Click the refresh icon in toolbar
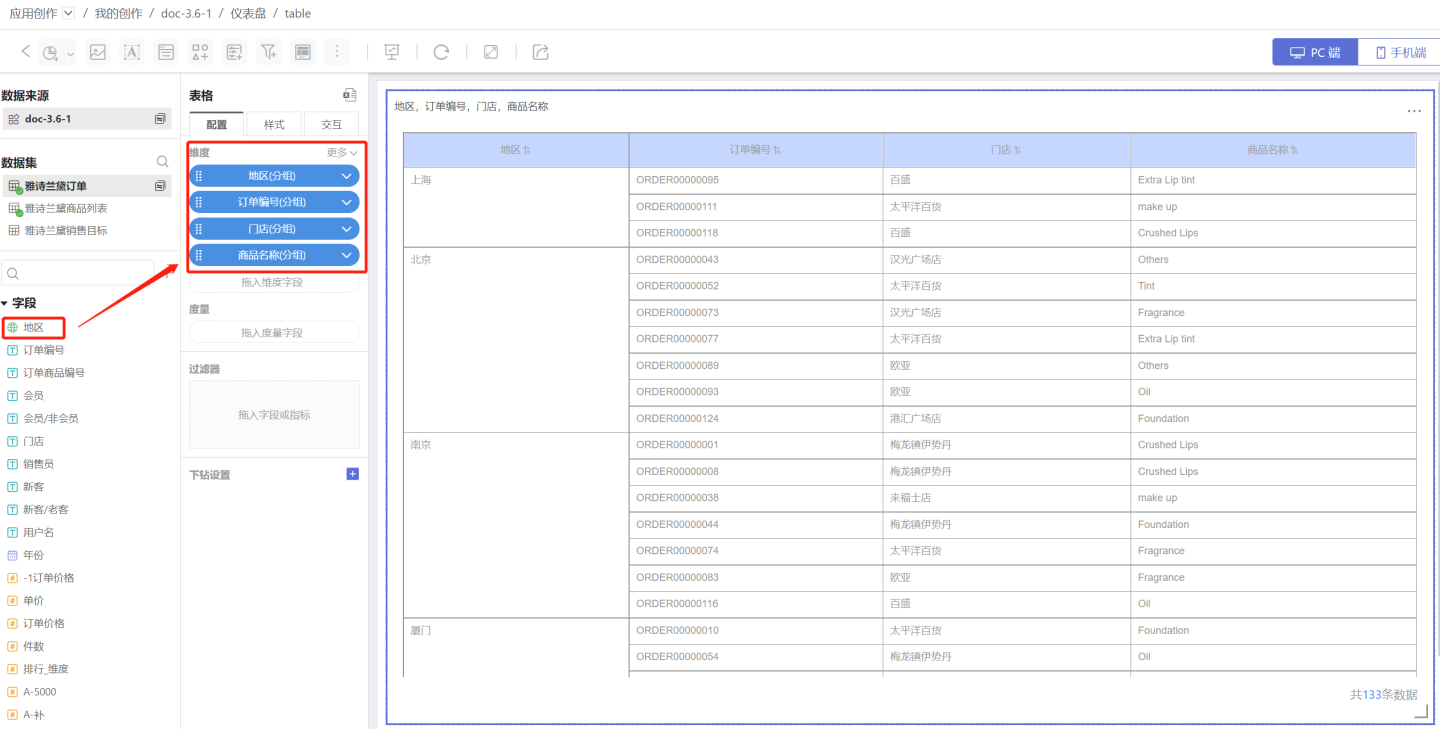 point(441,52)
